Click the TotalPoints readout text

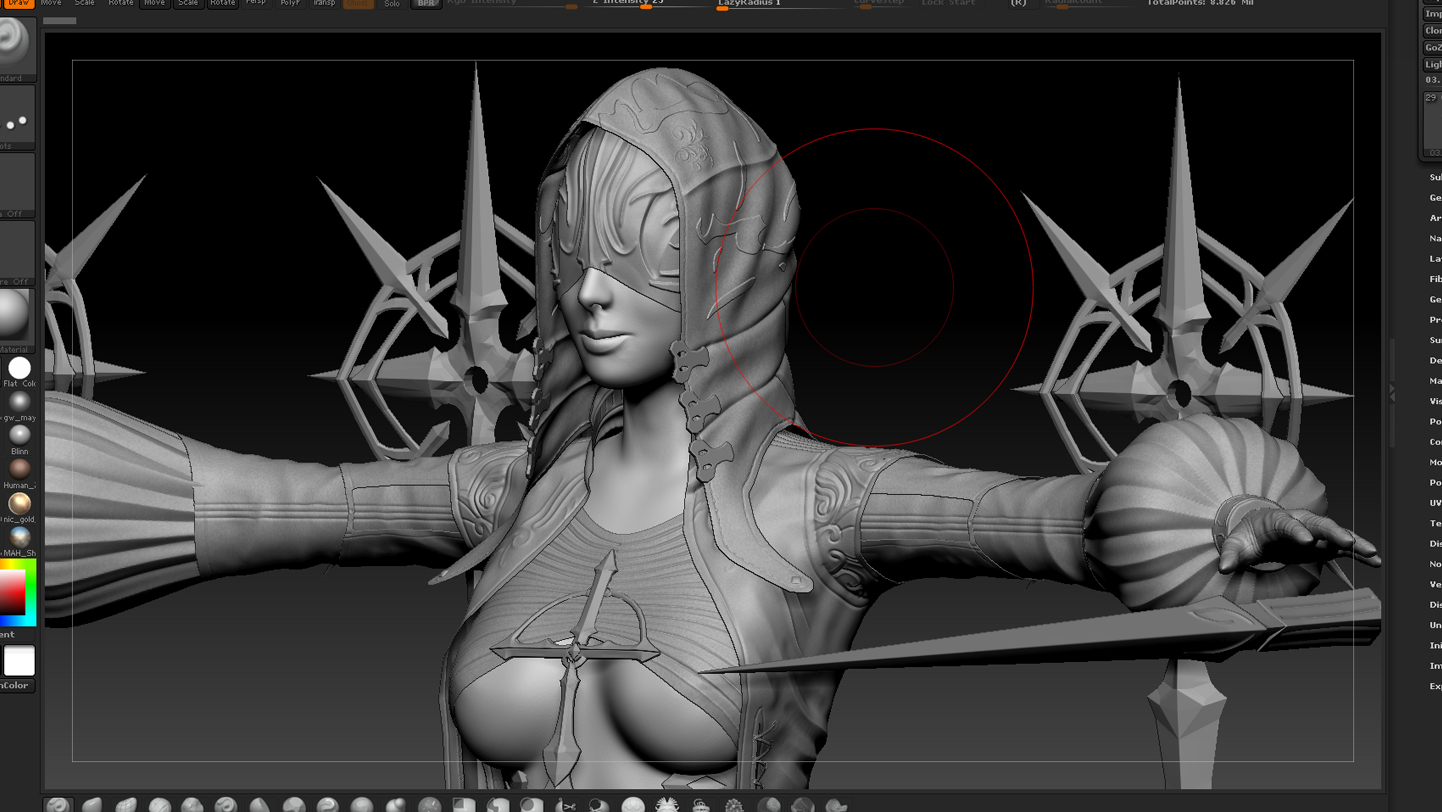(x=1200, y=3)
